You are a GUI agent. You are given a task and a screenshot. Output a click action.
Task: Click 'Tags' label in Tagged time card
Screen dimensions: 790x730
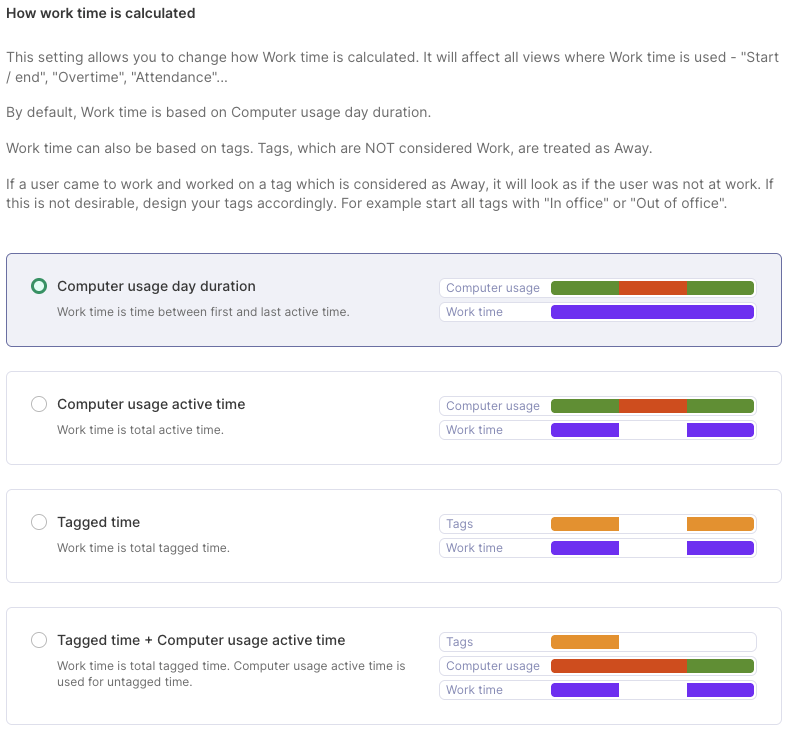459,524
